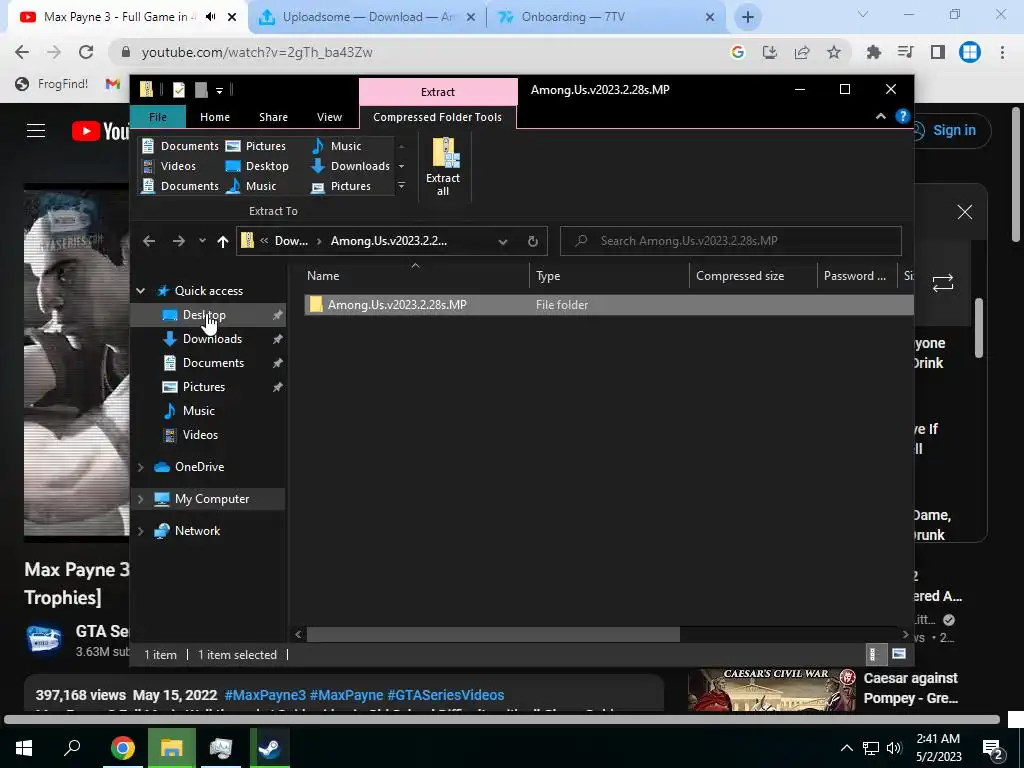Image resolution: width=1024 pixels, height=768 pixels.
Task: Click Share this page icon in Chrome
Action: pyautogui.click(x=802, y=52)
